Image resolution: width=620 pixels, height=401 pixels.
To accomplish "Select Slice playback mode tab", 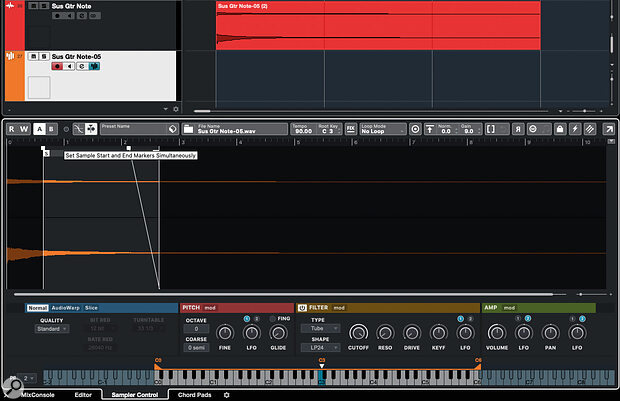I will 91,308.
